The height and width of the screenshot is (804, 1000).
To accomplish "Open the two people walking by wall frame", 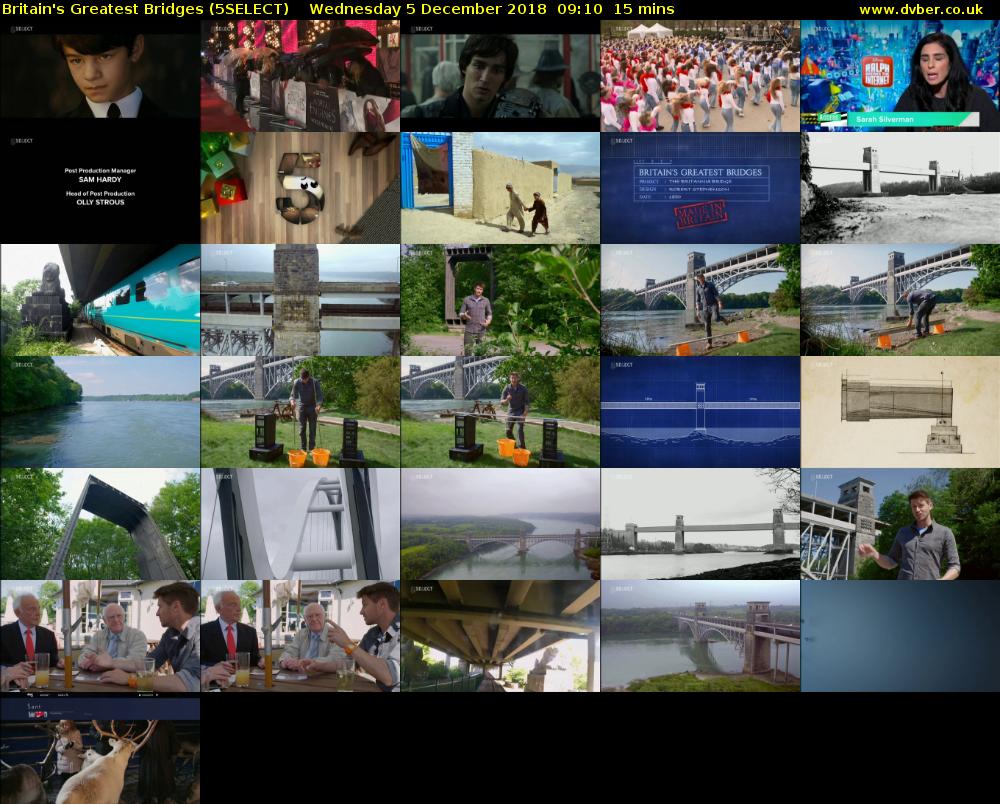I will click(500, 188).
